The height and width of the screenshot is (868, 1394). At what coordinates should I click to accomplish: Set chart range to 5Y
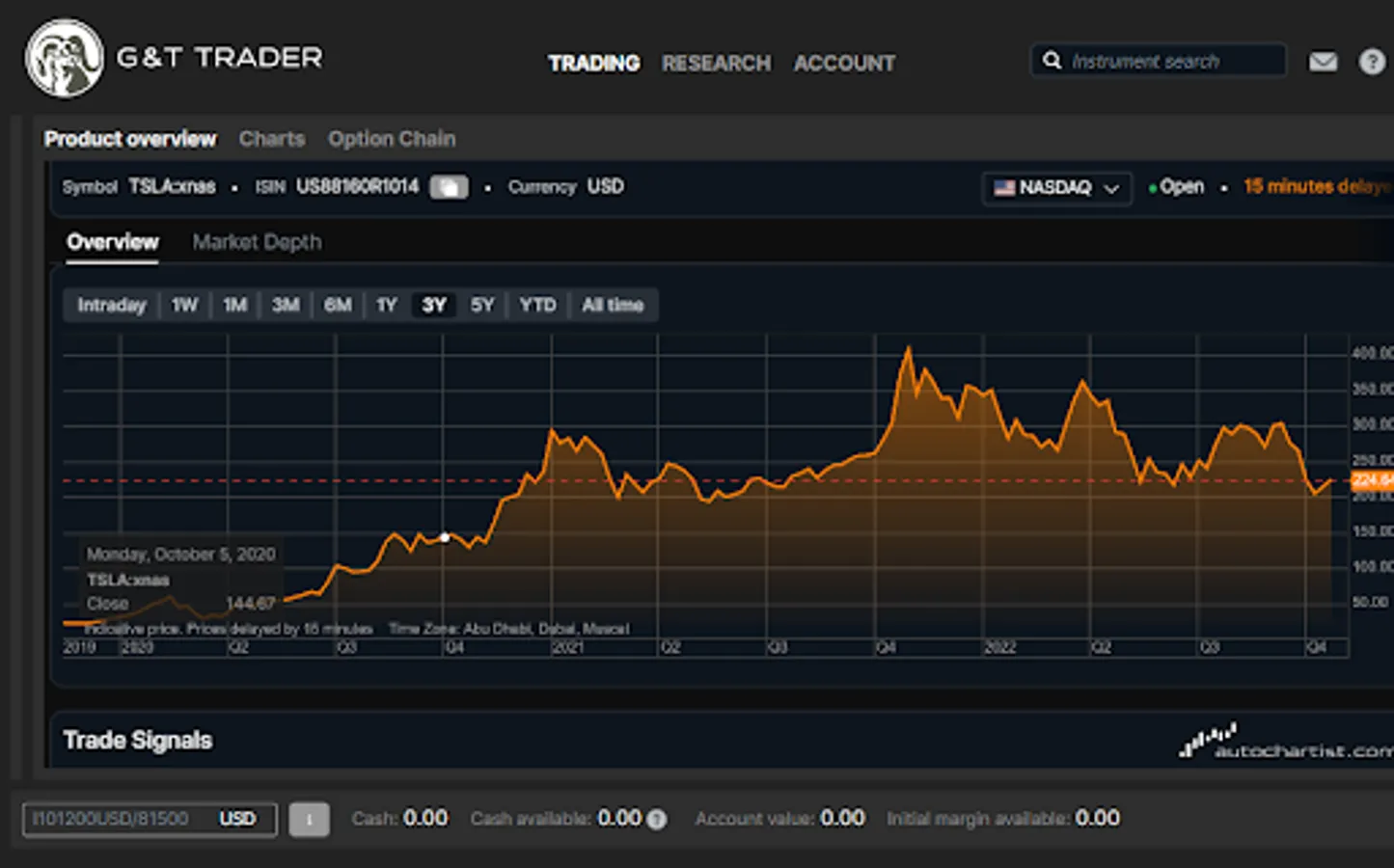coord(482,305)
